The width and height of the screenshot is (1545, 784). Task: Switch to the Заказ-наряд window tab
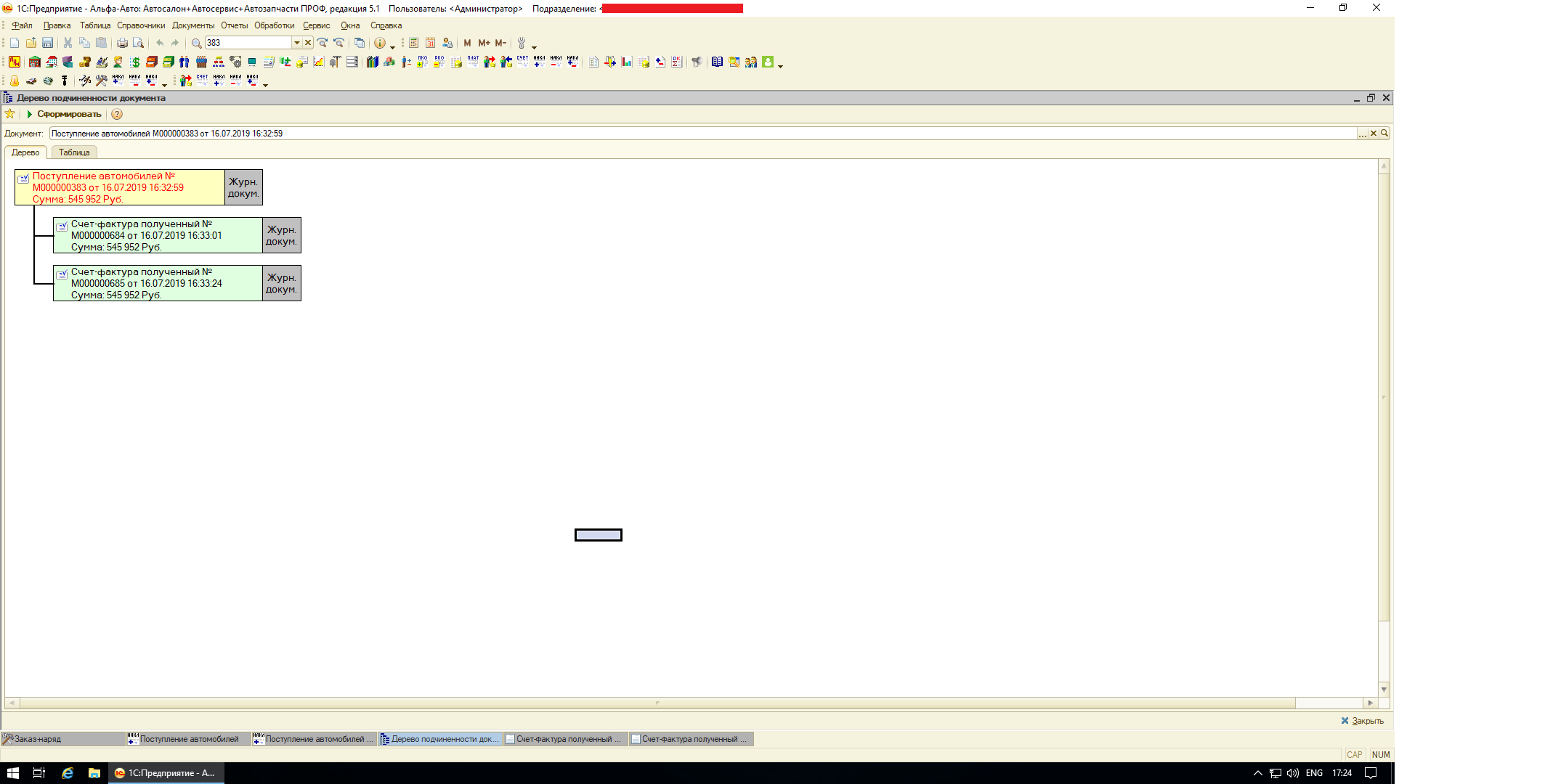[62, 739]
